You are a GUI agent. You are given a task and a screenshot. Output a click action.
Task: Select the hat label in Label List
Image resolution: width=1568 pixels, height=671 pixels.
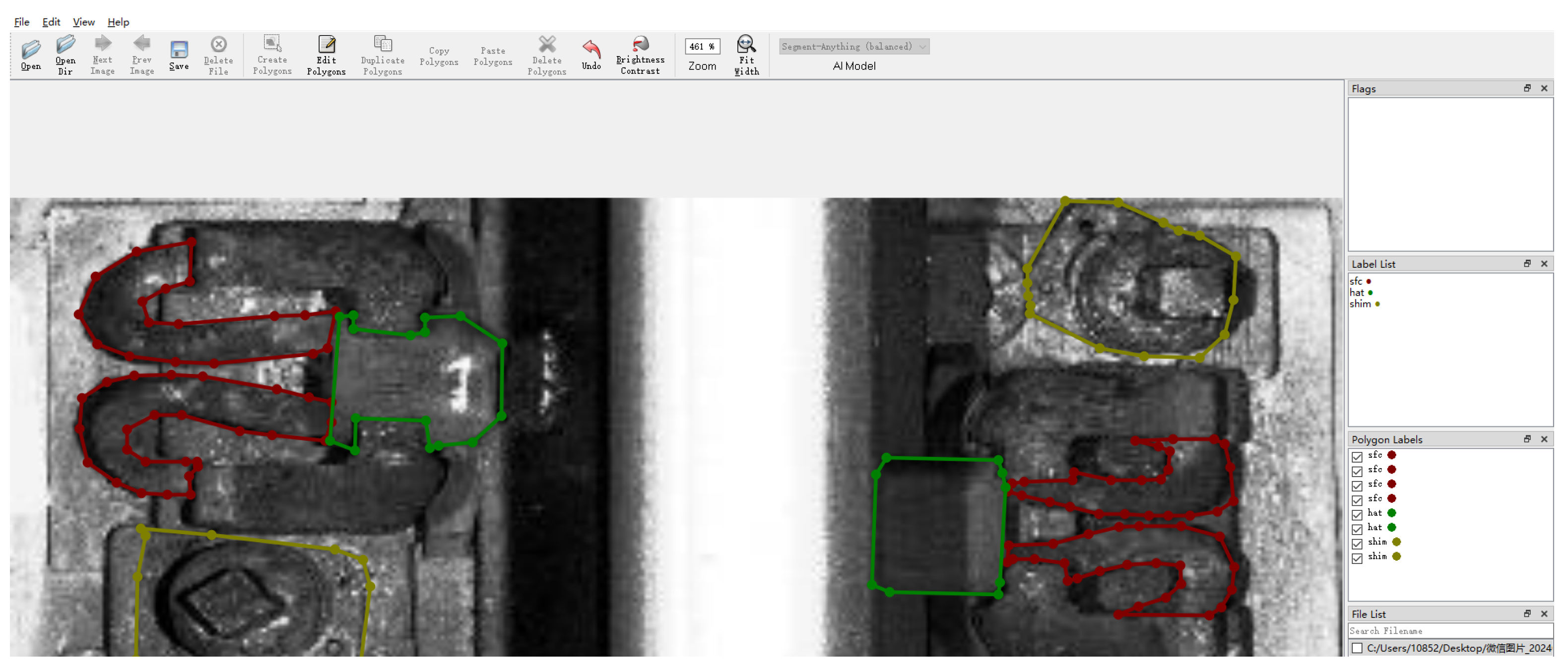click(x=1357, y=292)
